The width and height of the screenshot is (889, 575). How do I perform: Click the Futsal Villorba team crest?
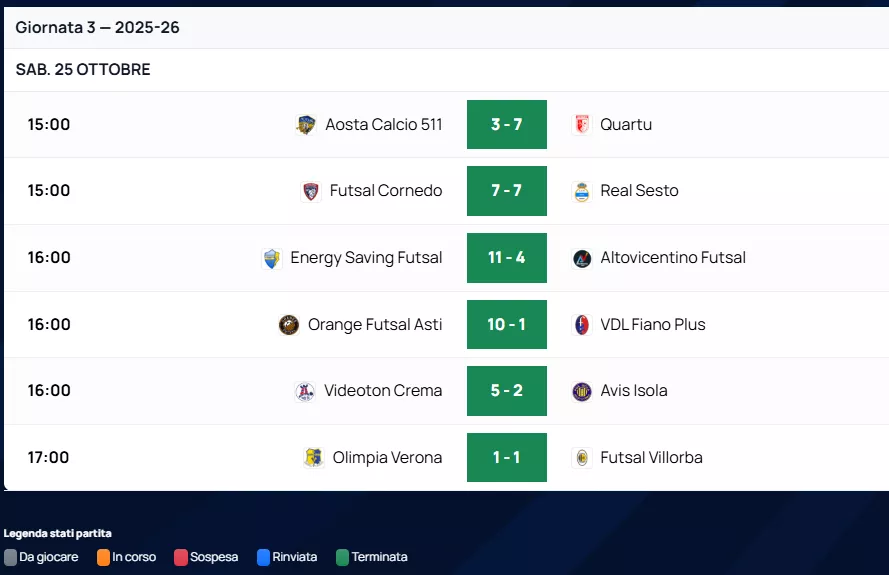tap(582, 458)
